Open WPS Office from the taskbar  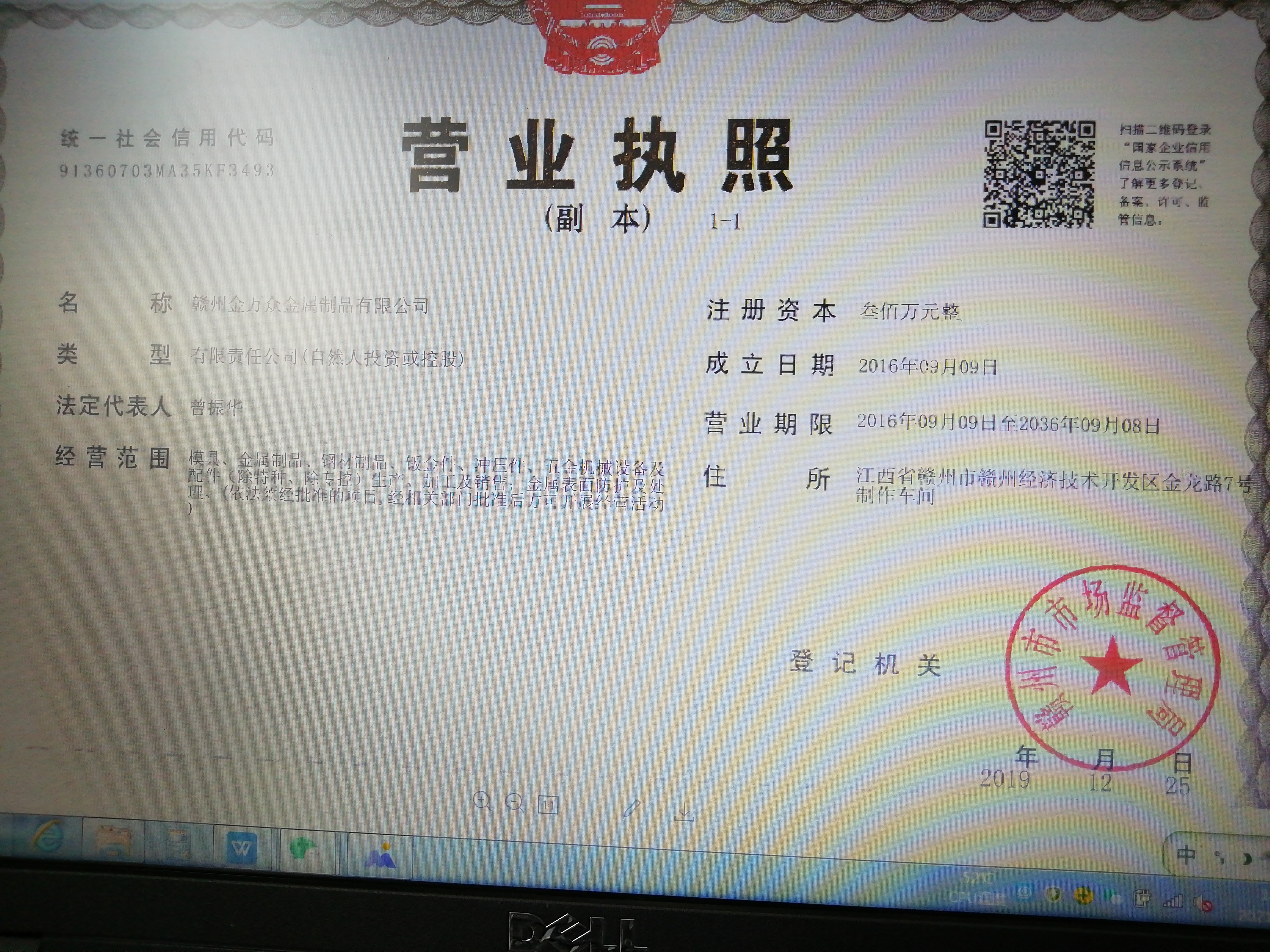242,849
